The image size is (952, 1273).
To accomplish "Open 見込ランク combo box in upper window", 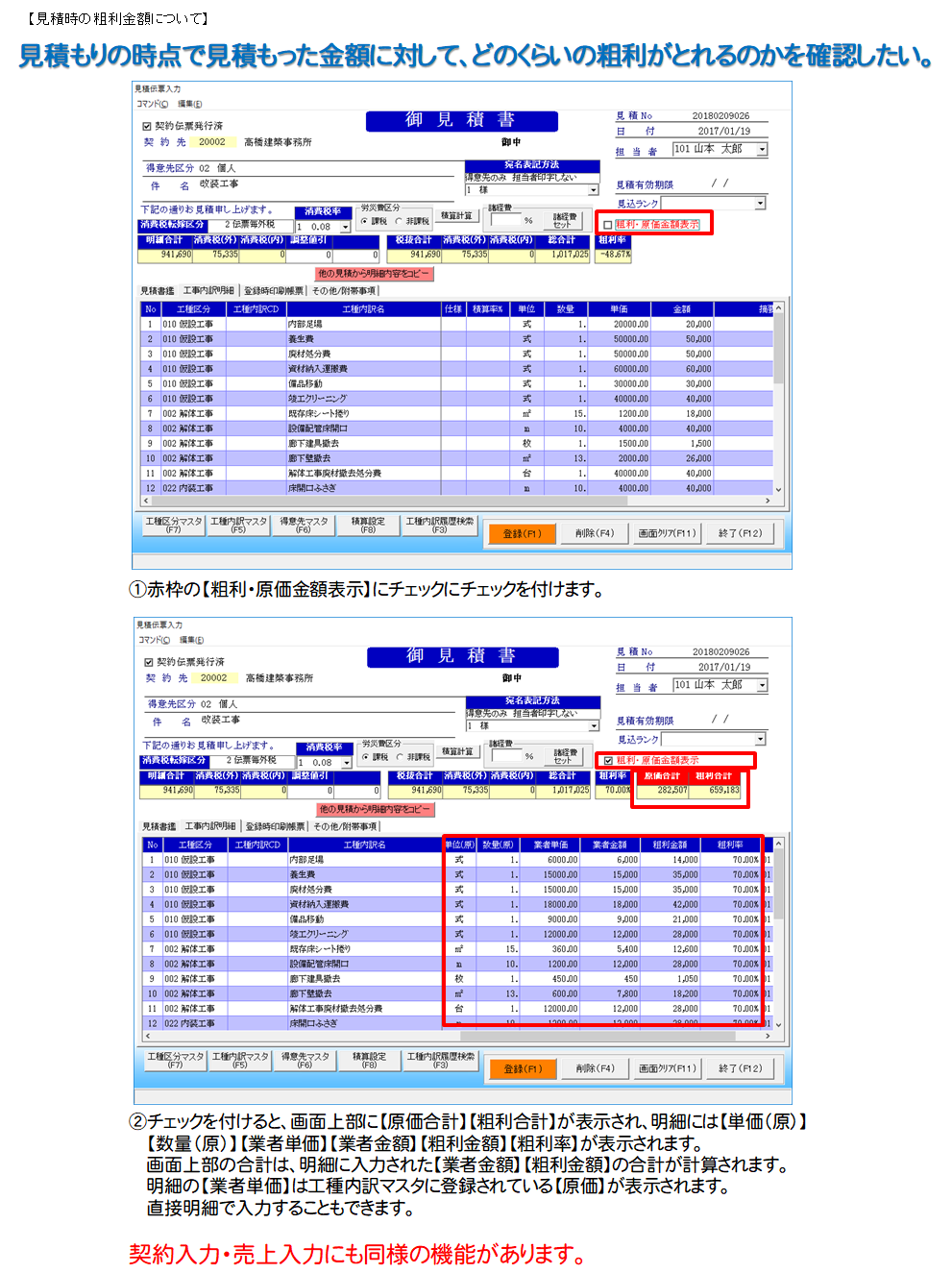I will click(760, 204).
